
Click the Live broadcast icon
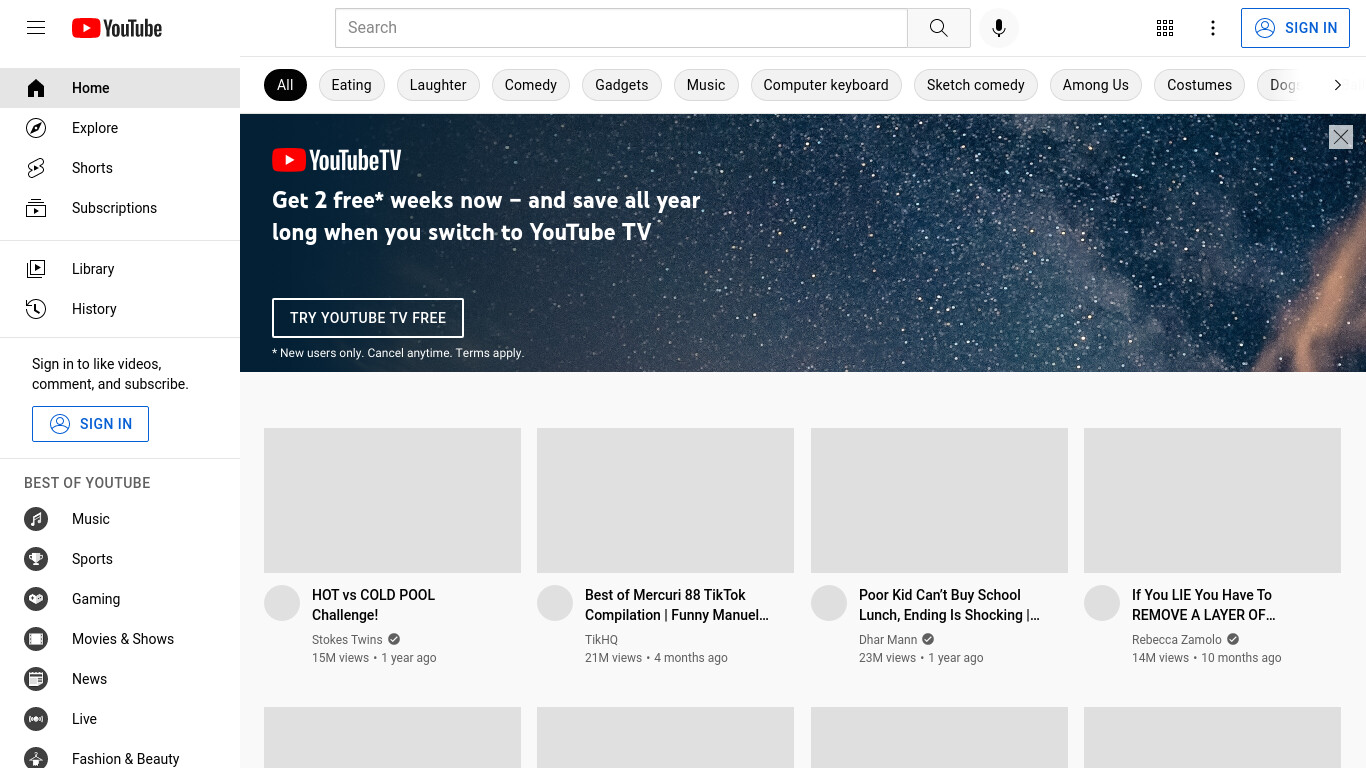point(36,719)
